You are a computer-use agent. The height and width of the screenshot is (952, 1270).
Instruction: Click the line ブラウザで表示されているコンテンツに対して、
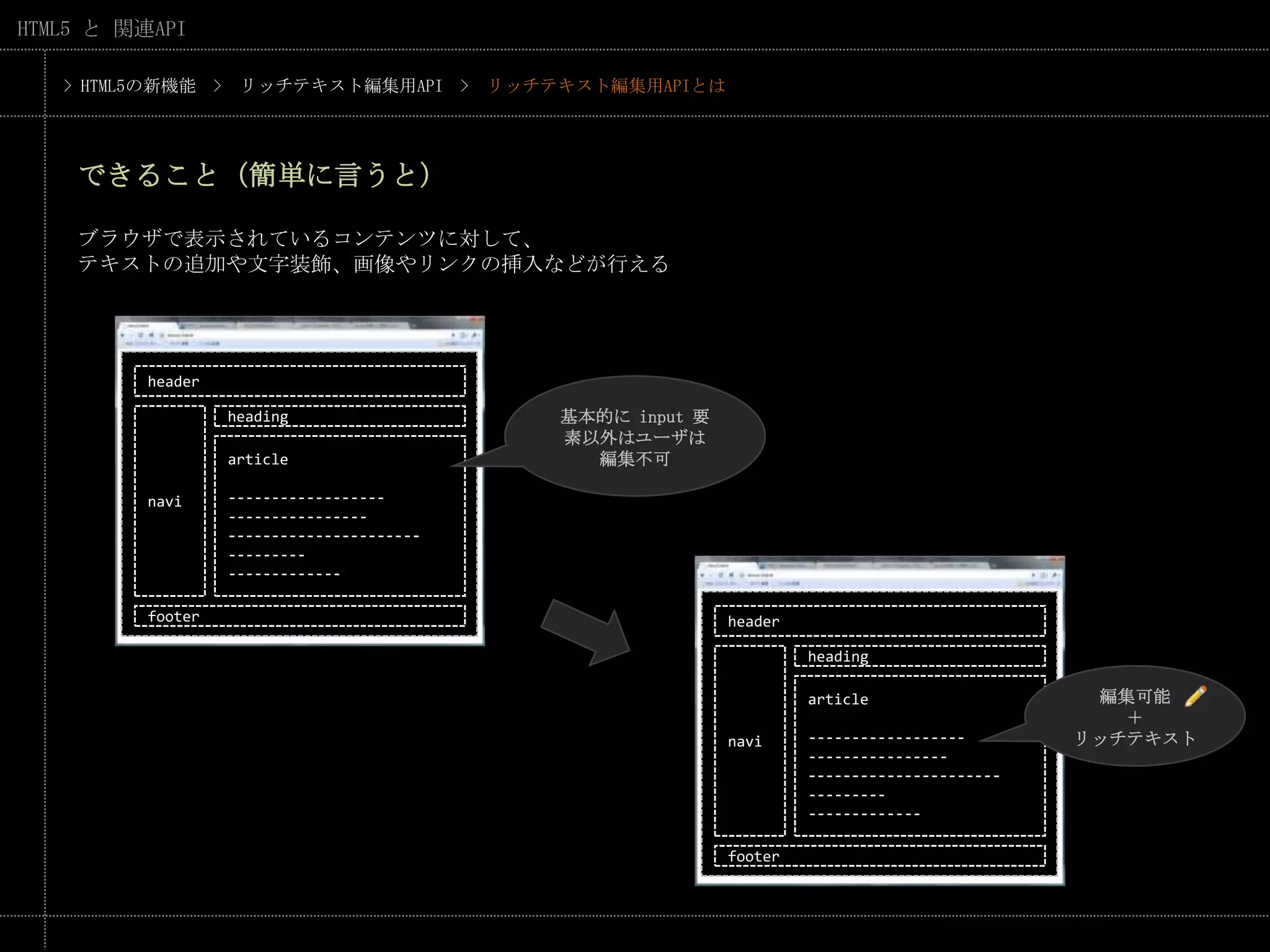(x=306, y=237)
